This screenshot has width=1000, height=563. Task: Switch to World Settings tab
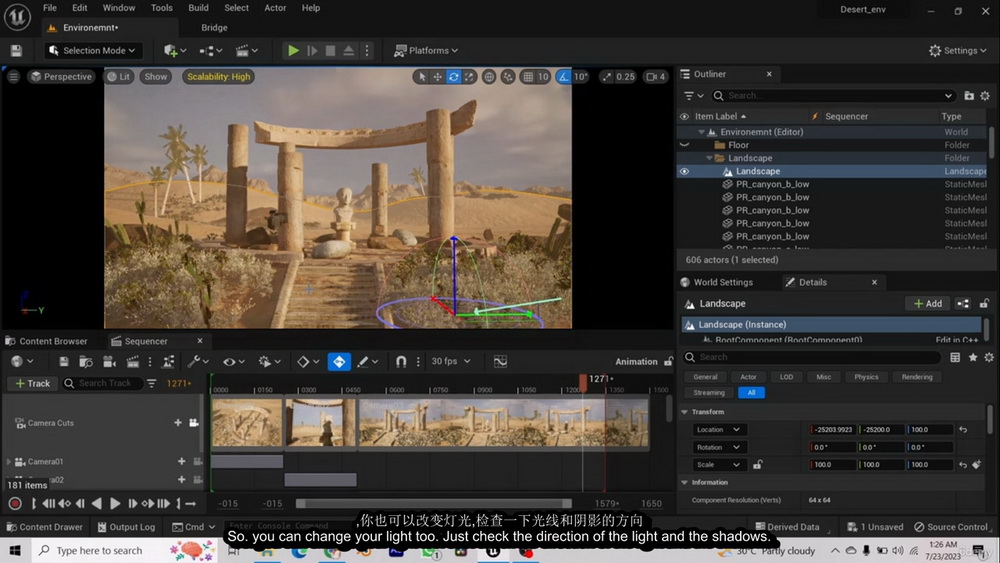(x=717, y=282)
